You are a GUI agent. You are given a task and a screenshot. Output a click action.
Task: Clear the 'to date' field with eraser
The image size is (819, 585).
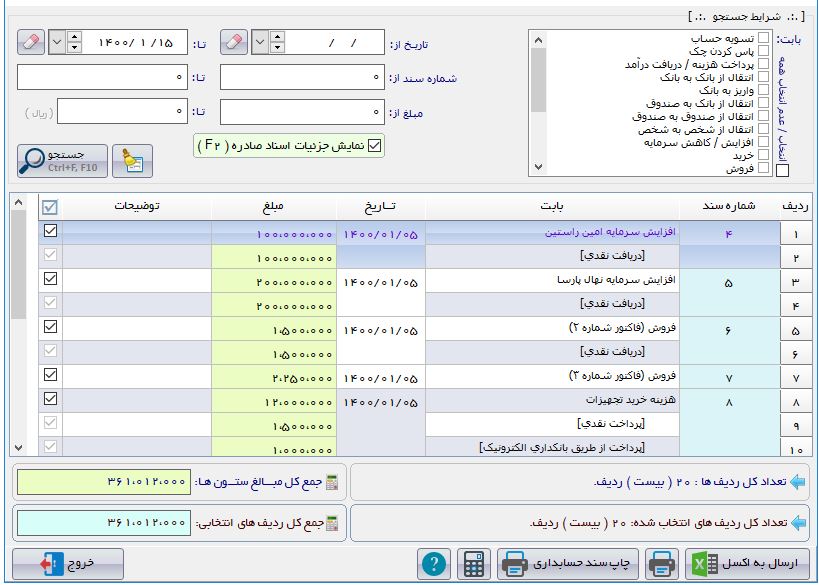pyautogui.click(x=32, y=43)
